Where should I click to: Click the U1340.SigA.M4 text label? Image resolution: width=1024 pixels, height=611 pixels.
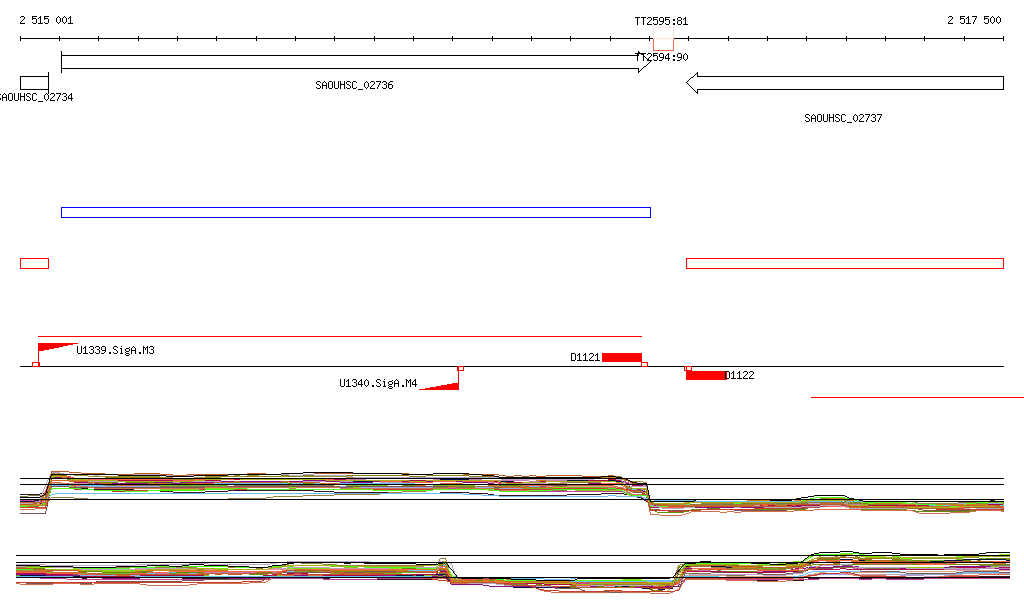point(378,383)
